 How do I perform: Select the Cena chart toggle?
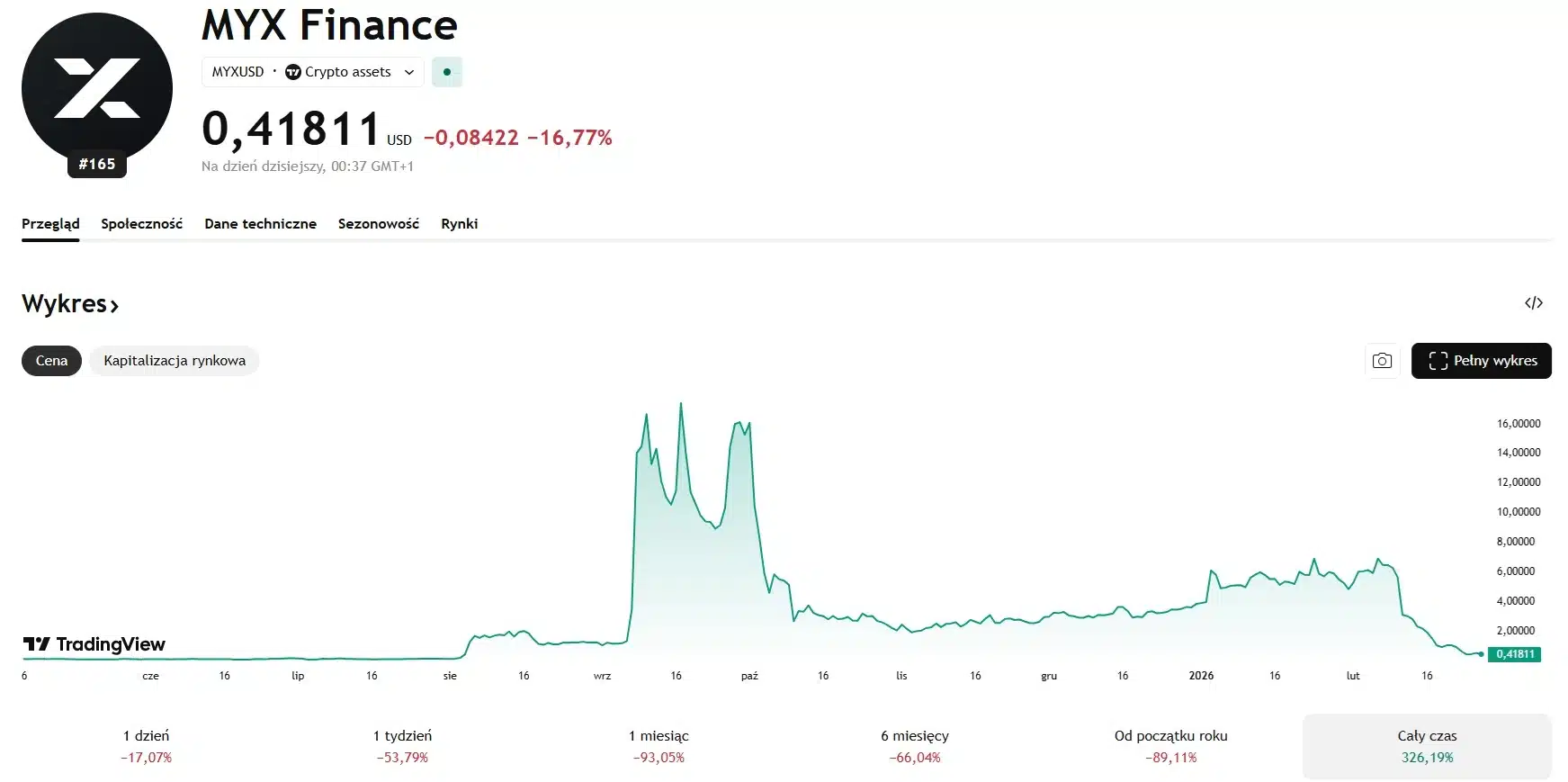51,361
